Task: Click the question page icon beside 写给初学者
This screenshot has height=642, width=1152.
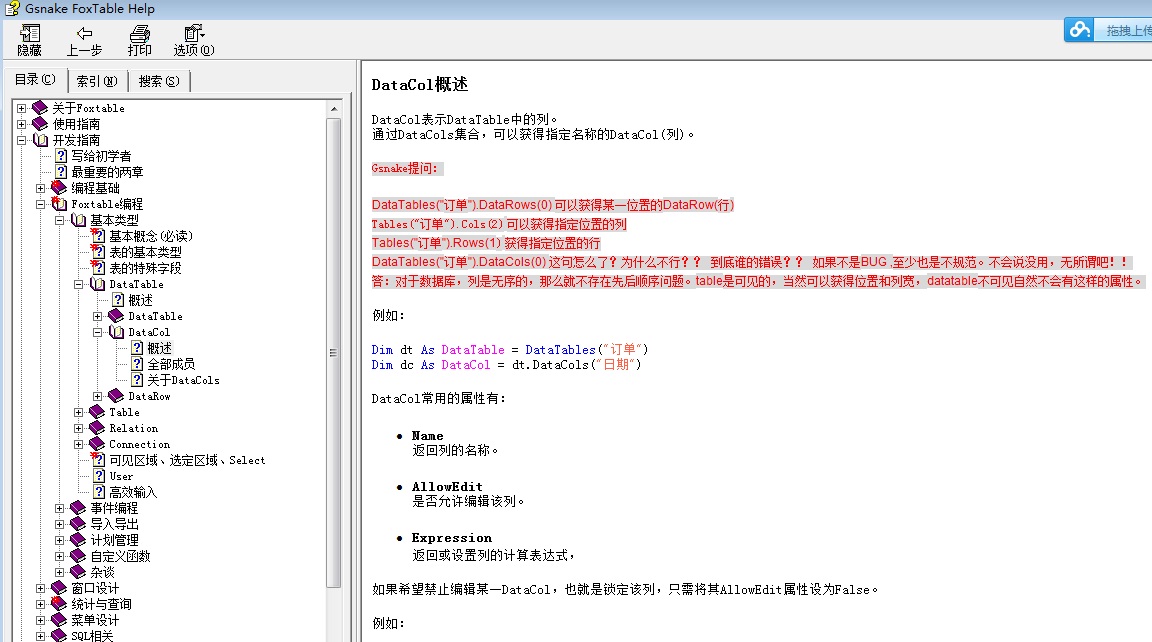Action: (x=61, y=156)
